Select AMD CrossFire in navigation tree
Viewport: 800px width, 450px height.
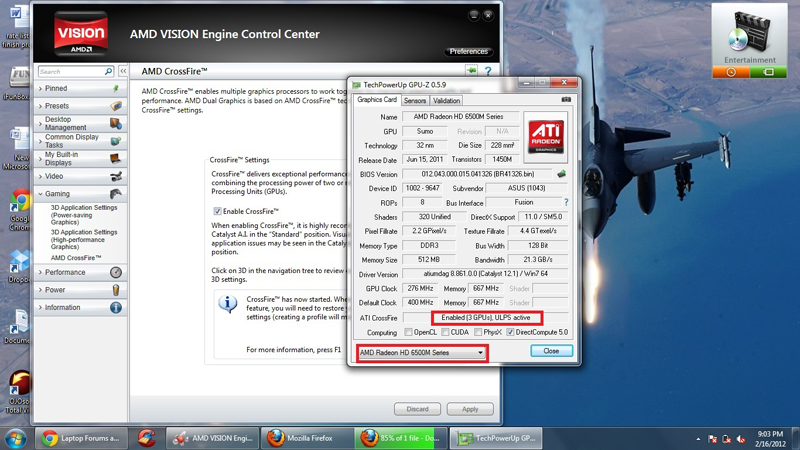(76, 258)
